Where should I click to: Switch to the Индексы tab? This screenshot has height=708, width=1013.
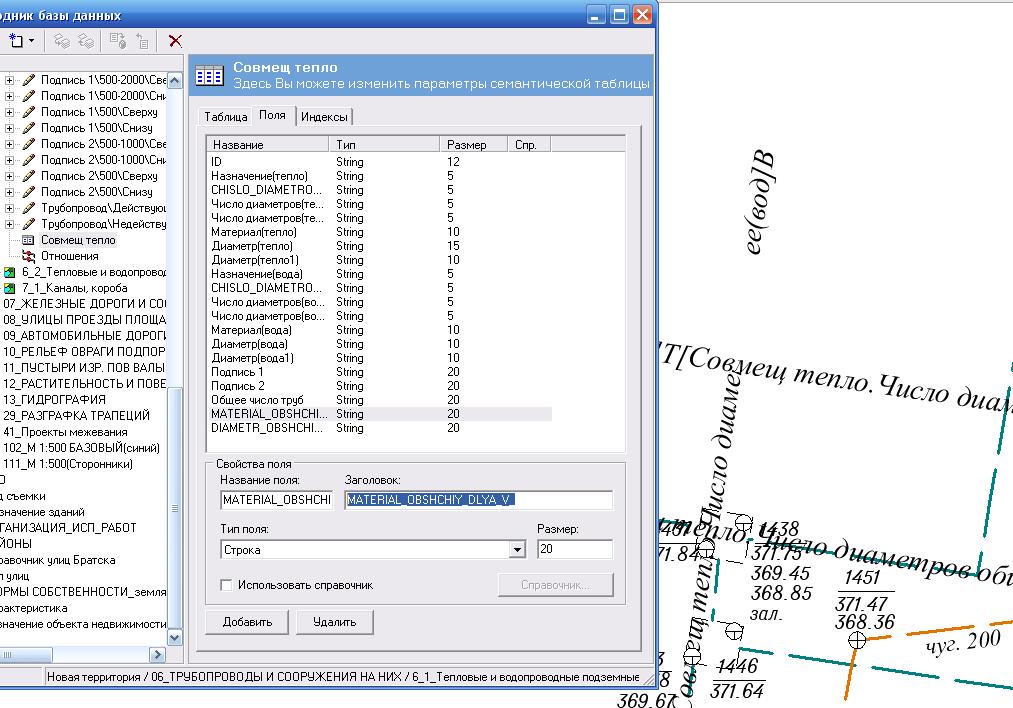pyautogui.click(x=324, y=116)
